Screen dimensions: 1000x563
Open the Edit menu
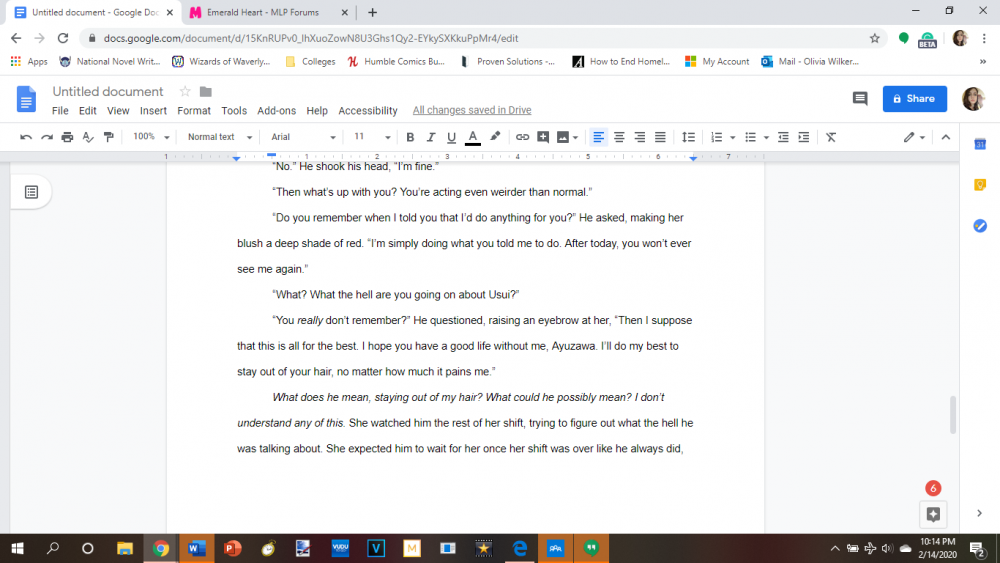[87, 110]
